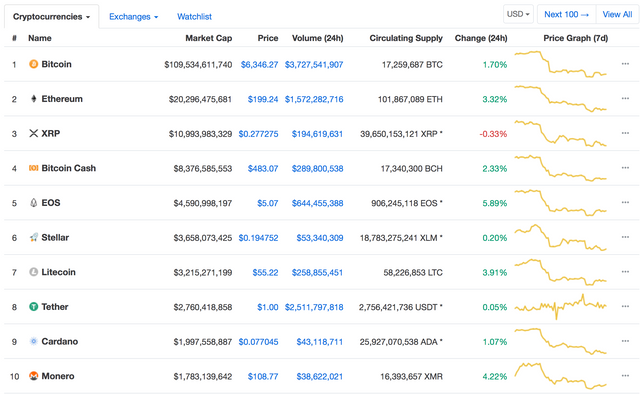The image size is (640, 394).
Task: Open the Stellar name link
Action: point(55,237)
